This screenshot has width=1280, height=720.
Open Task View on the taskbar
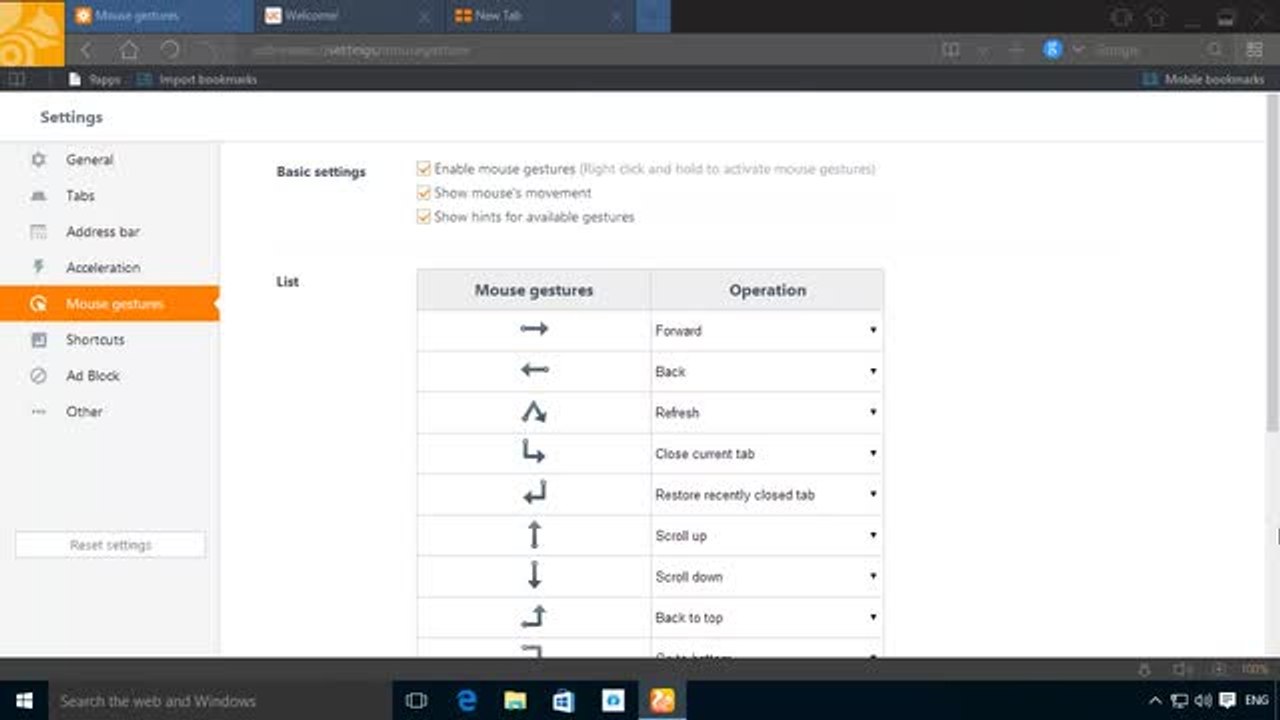coord(417,700)
